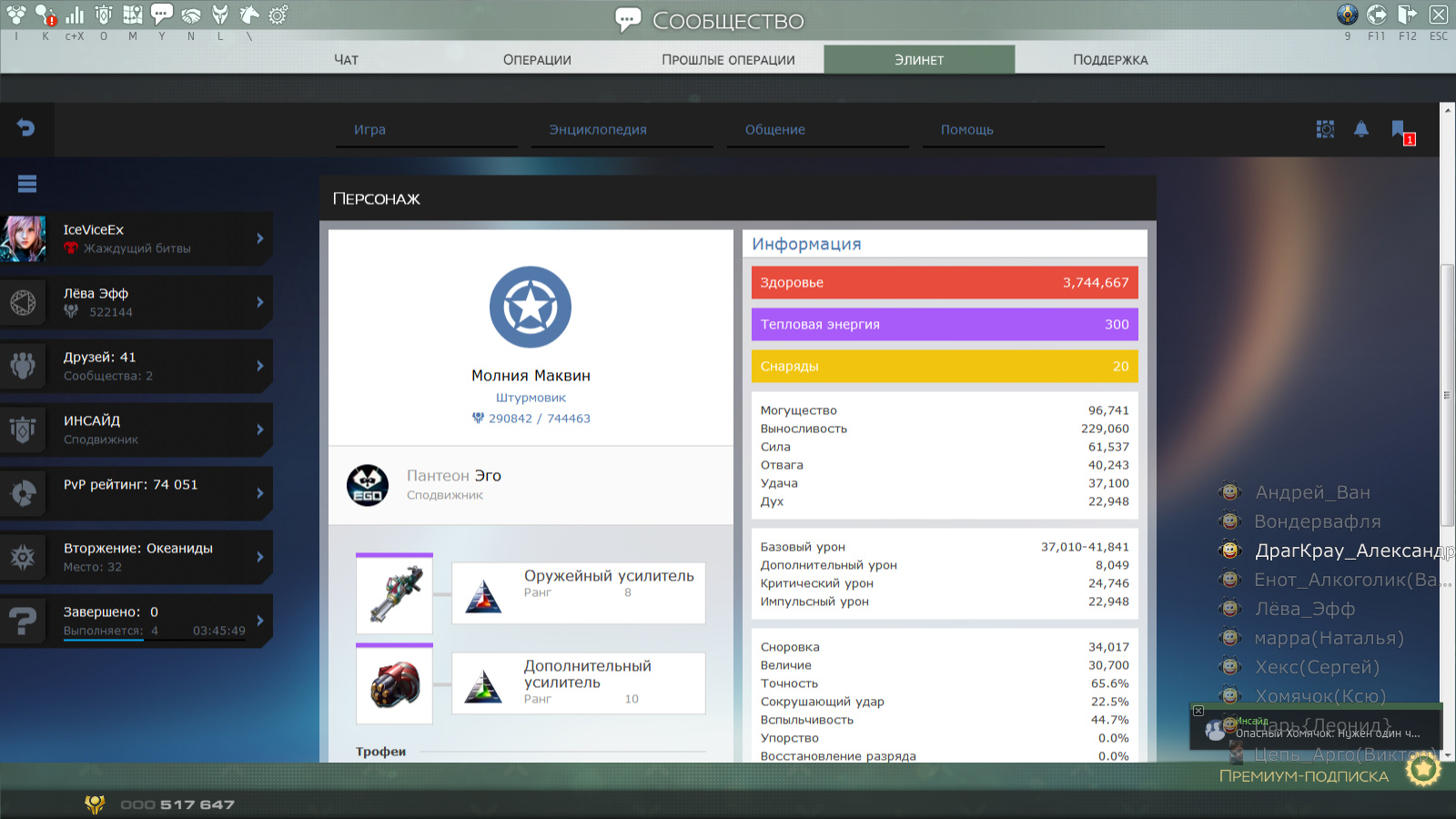Switch to the ПРОШЛЫЕ ОПЕРАЦИИ tab
This screenshot has height=819, width=1456.
(x=728, y=60)
